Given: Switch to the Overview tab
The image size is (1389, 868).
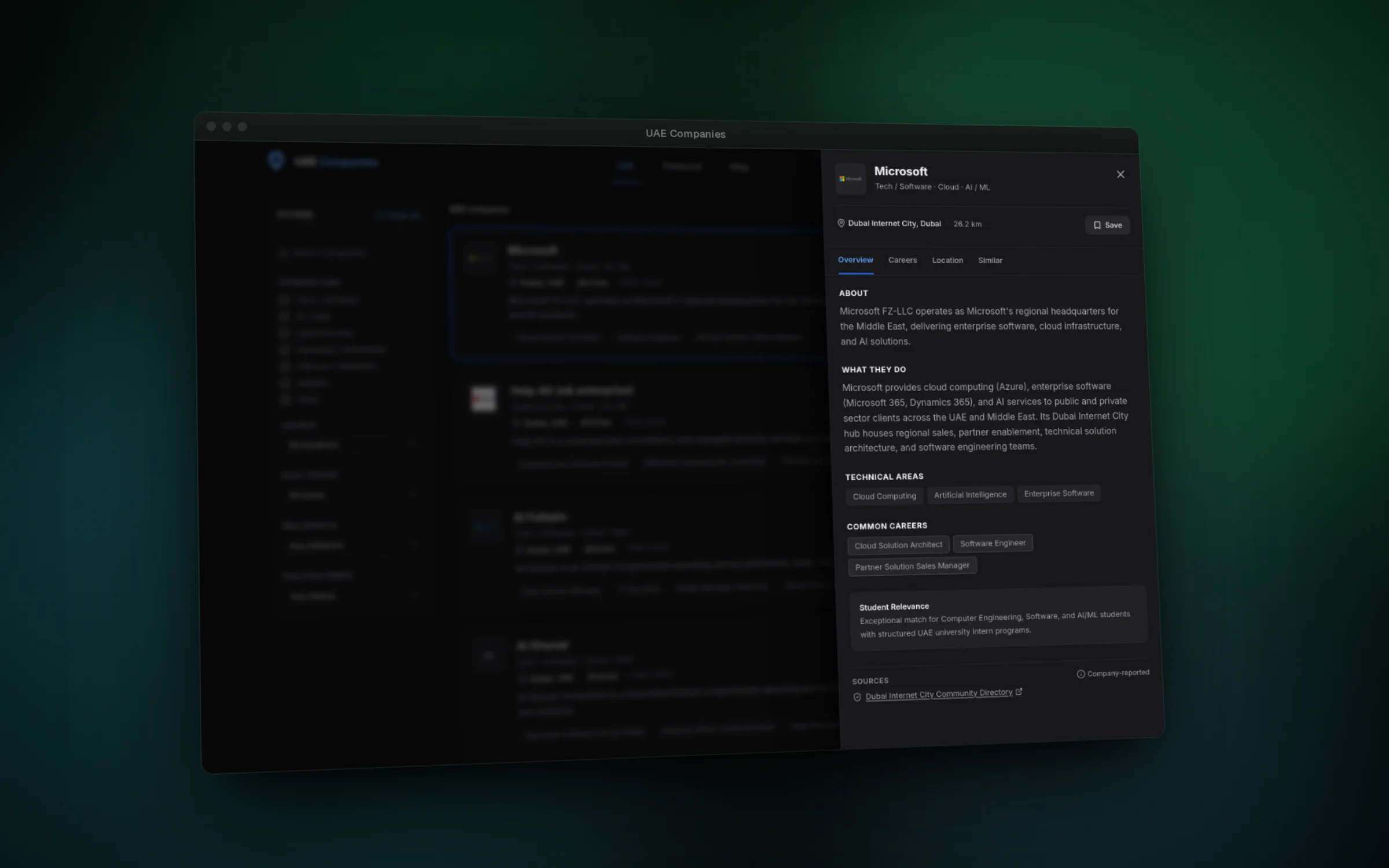Looking at the screenshot, I should coord(855,260).
